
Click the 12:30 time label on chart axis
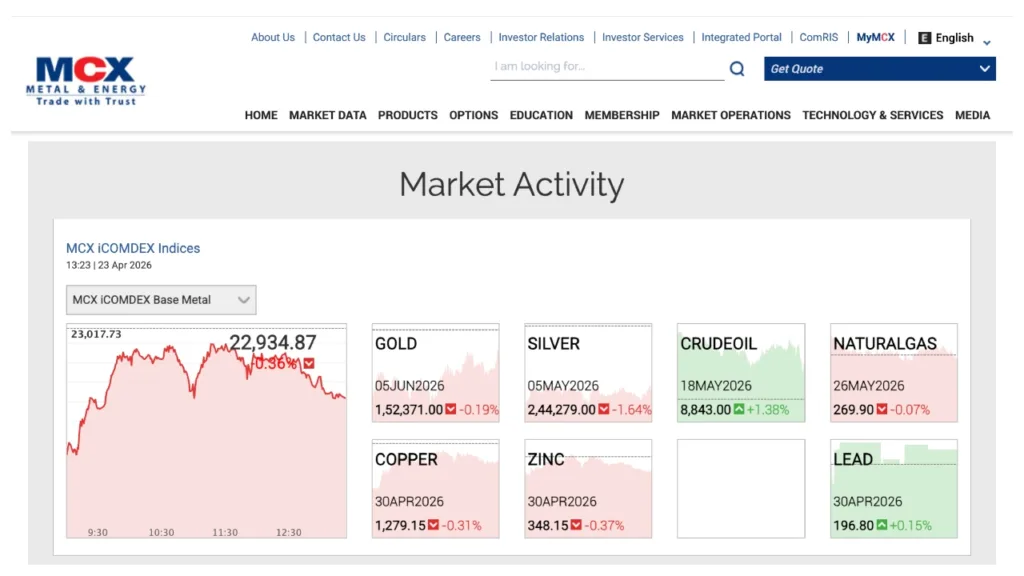[x=289, y=532]
